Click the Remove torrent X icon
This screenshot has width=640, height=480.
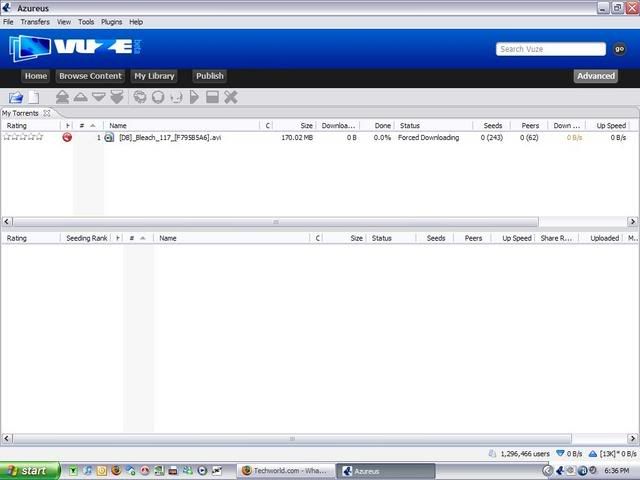pyautogui.click(x=231, y=97)
